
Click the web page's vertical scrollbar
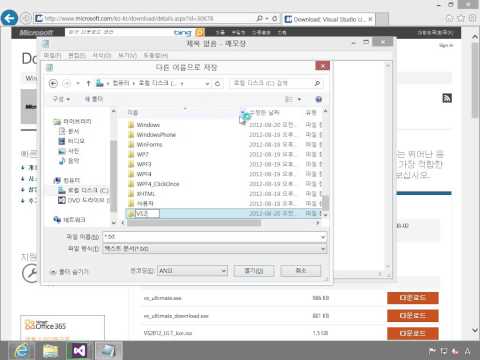475,80
